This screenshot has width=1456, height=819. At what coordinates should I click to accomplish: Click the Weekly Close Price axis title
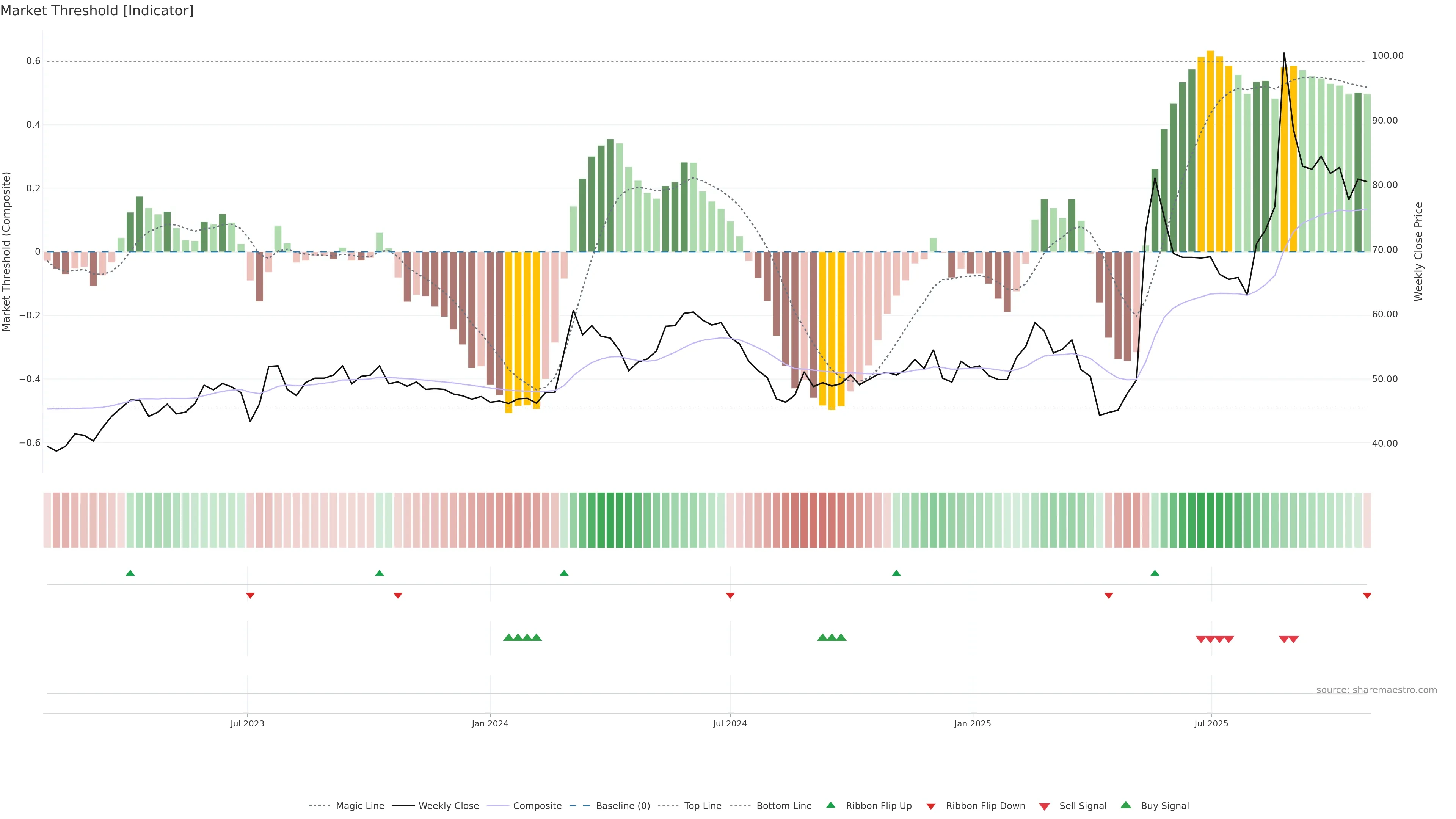point(1418,251)
